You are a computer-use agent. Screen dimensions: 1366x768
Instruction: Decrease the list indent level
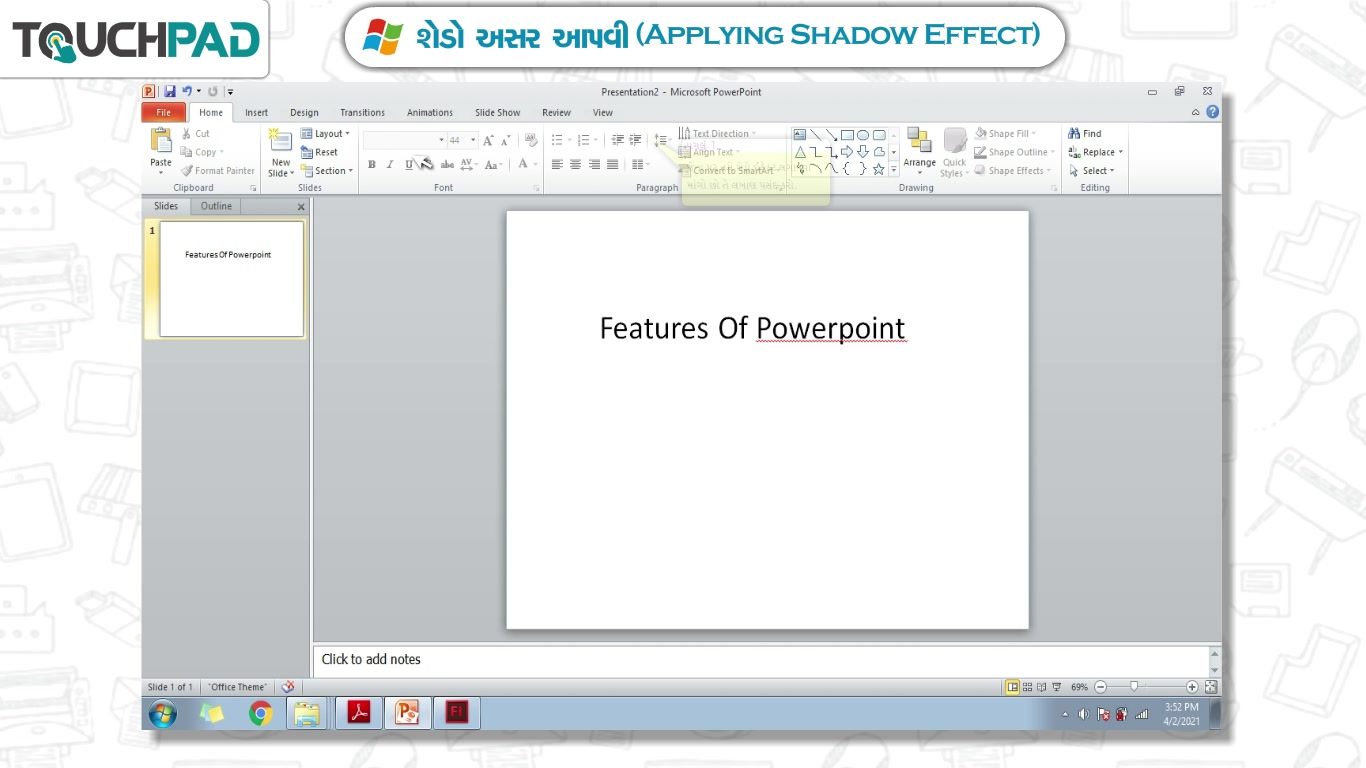coord(617,141)
